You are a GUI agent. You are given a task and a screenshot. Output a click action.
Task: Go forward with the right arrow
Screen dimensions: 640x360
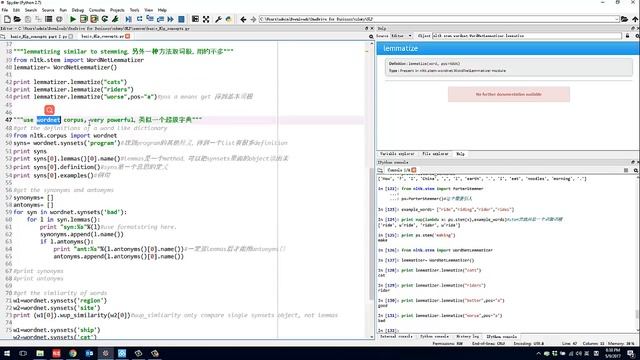click(x=253, y=19)
